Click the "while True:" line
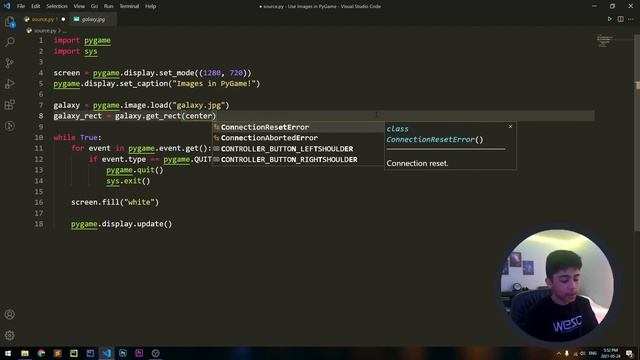Screen dimensions: 640x360 78,138
